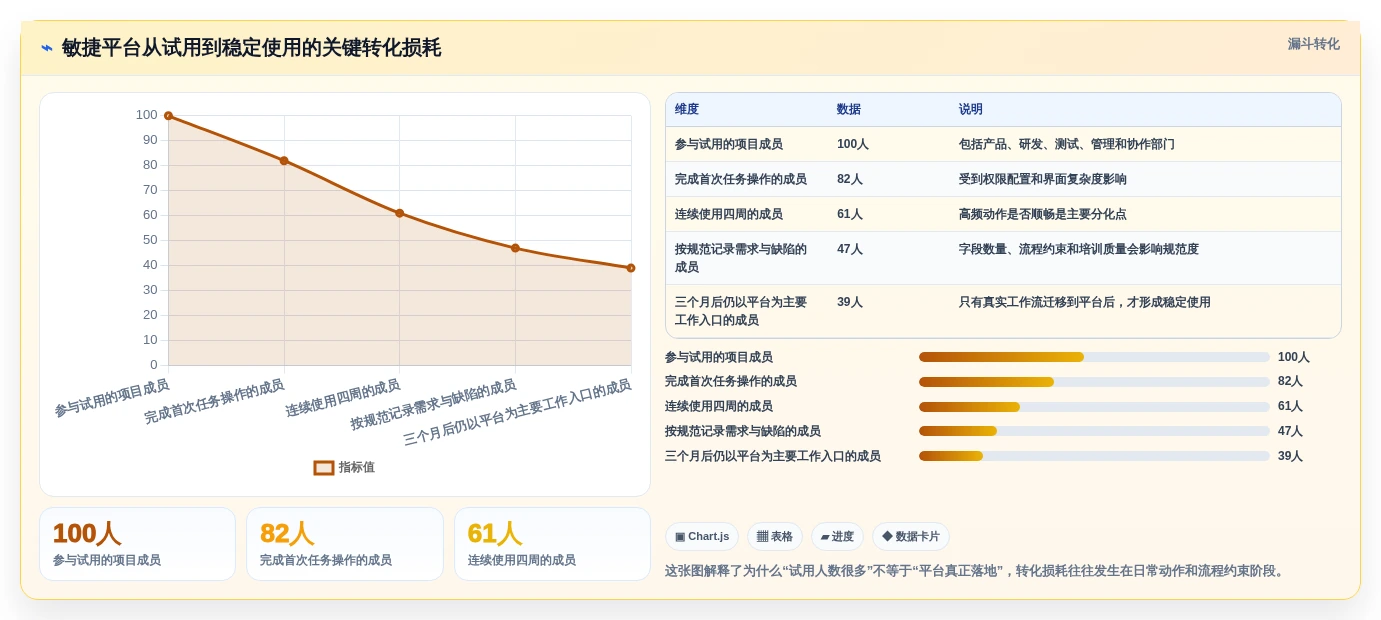Screen dimensions: 1381x620
Task: Click the summary sentence below the chips
Action: (976, 571)
